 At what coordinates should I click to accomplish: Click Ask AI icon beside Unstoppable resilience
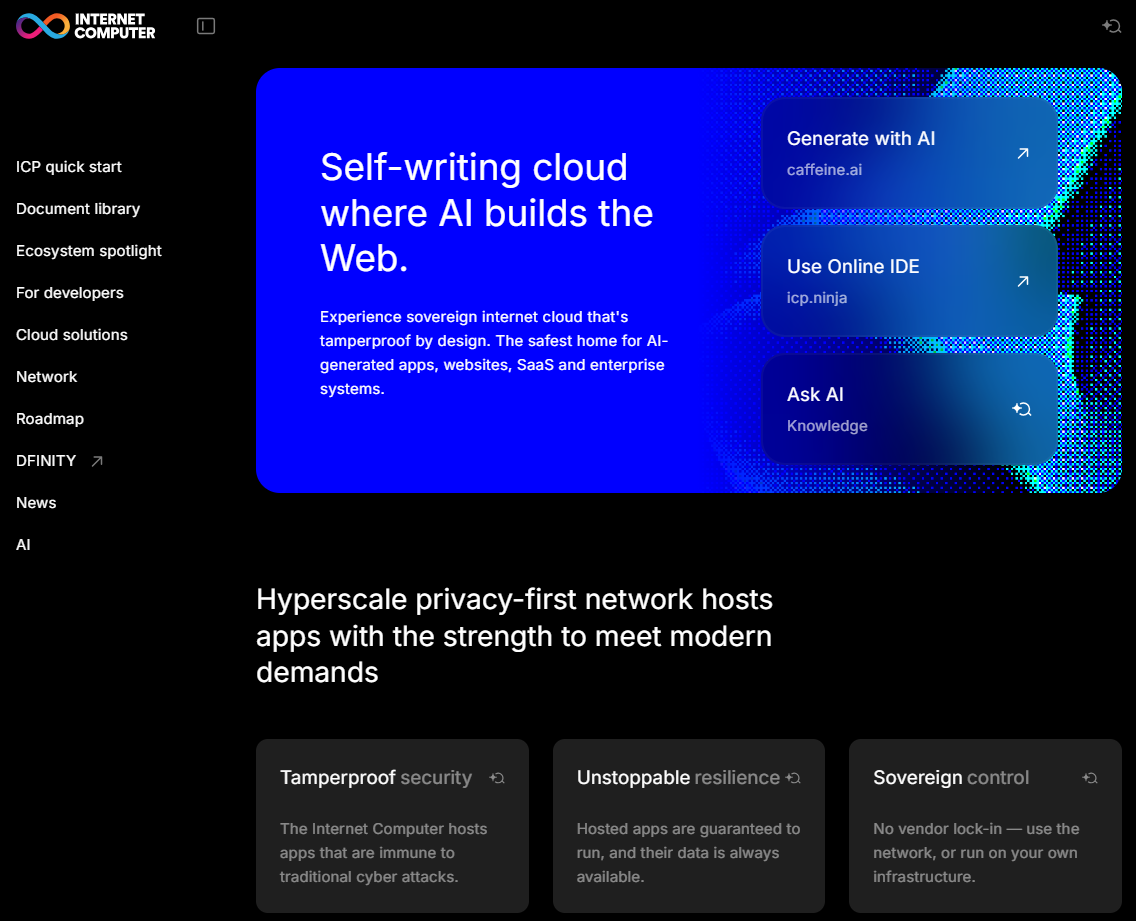[x=793, y=778]
